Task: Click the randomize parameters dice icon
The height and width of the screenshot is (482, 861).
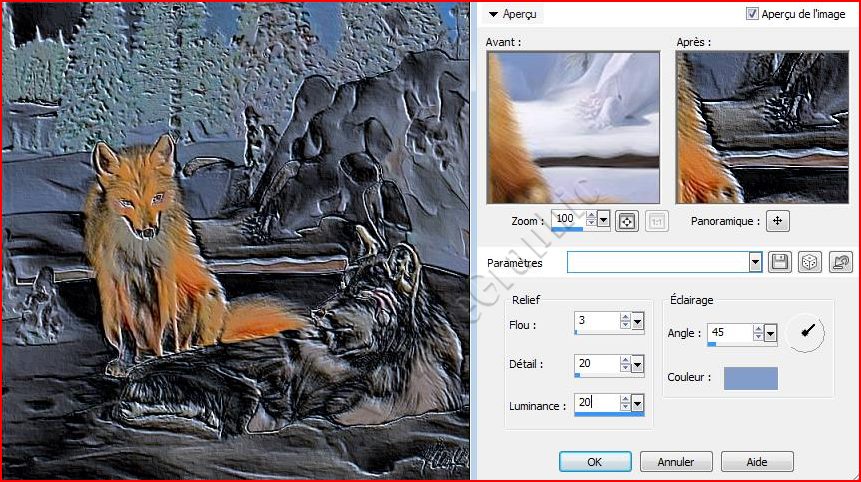Action: click(x=809, y=262)
